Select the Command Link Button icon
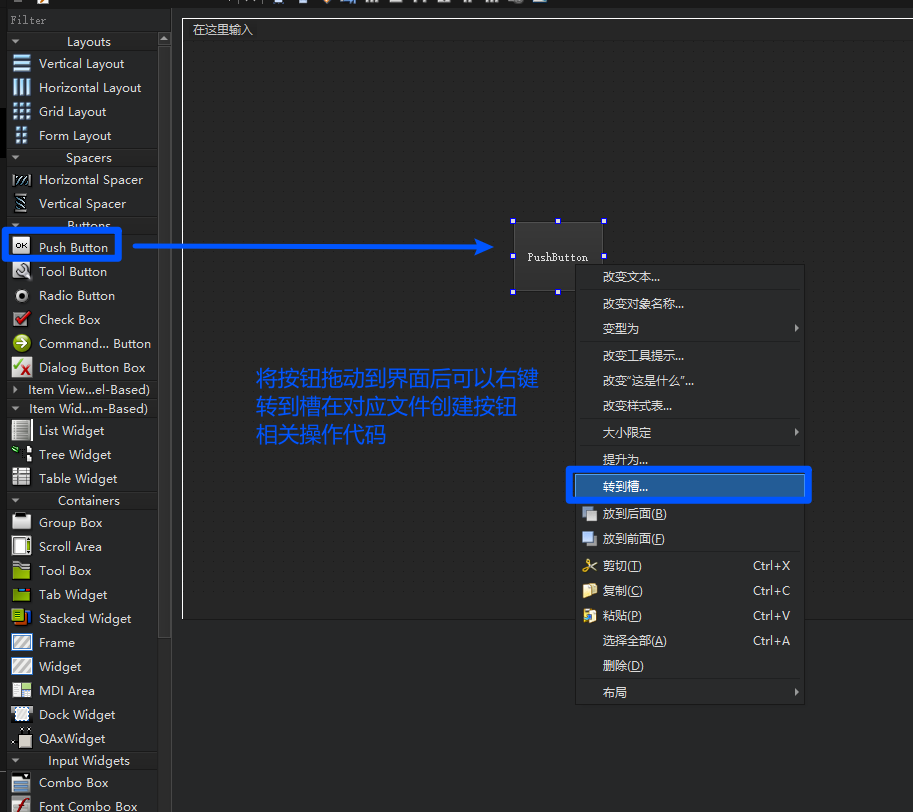 [22, 343]
